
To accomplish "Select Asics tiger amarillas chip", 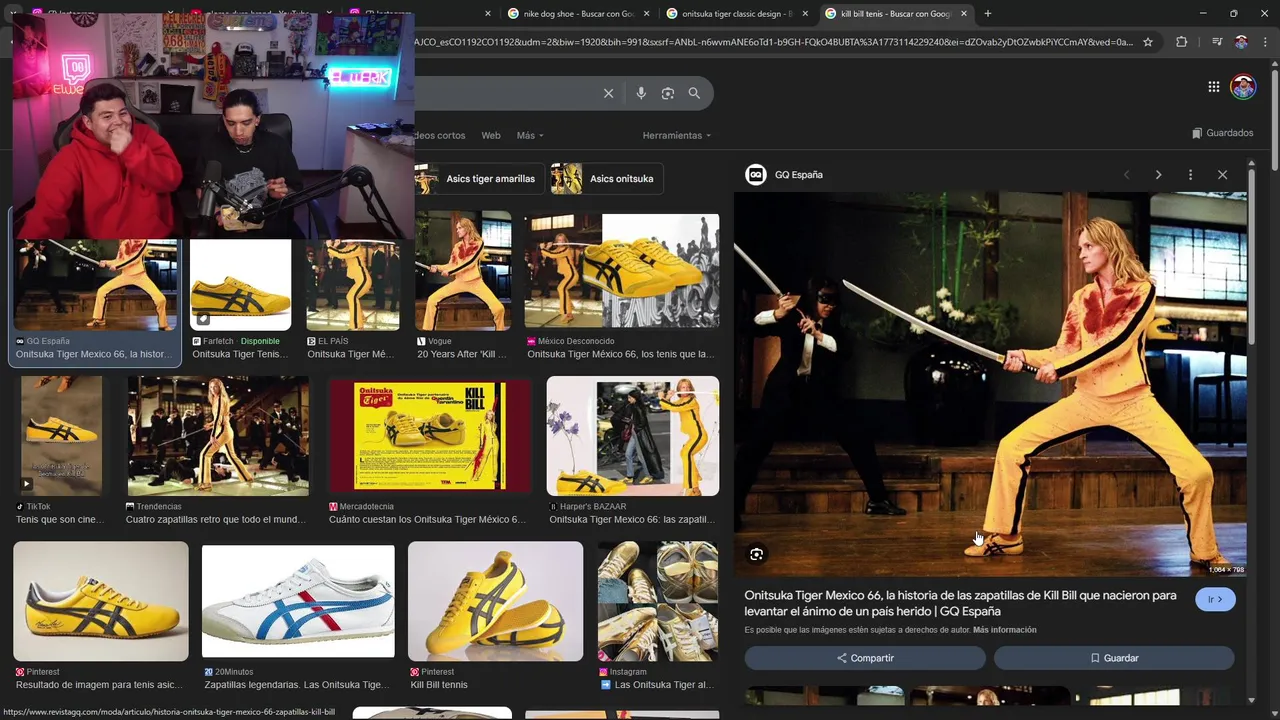I will click(480, 179).
